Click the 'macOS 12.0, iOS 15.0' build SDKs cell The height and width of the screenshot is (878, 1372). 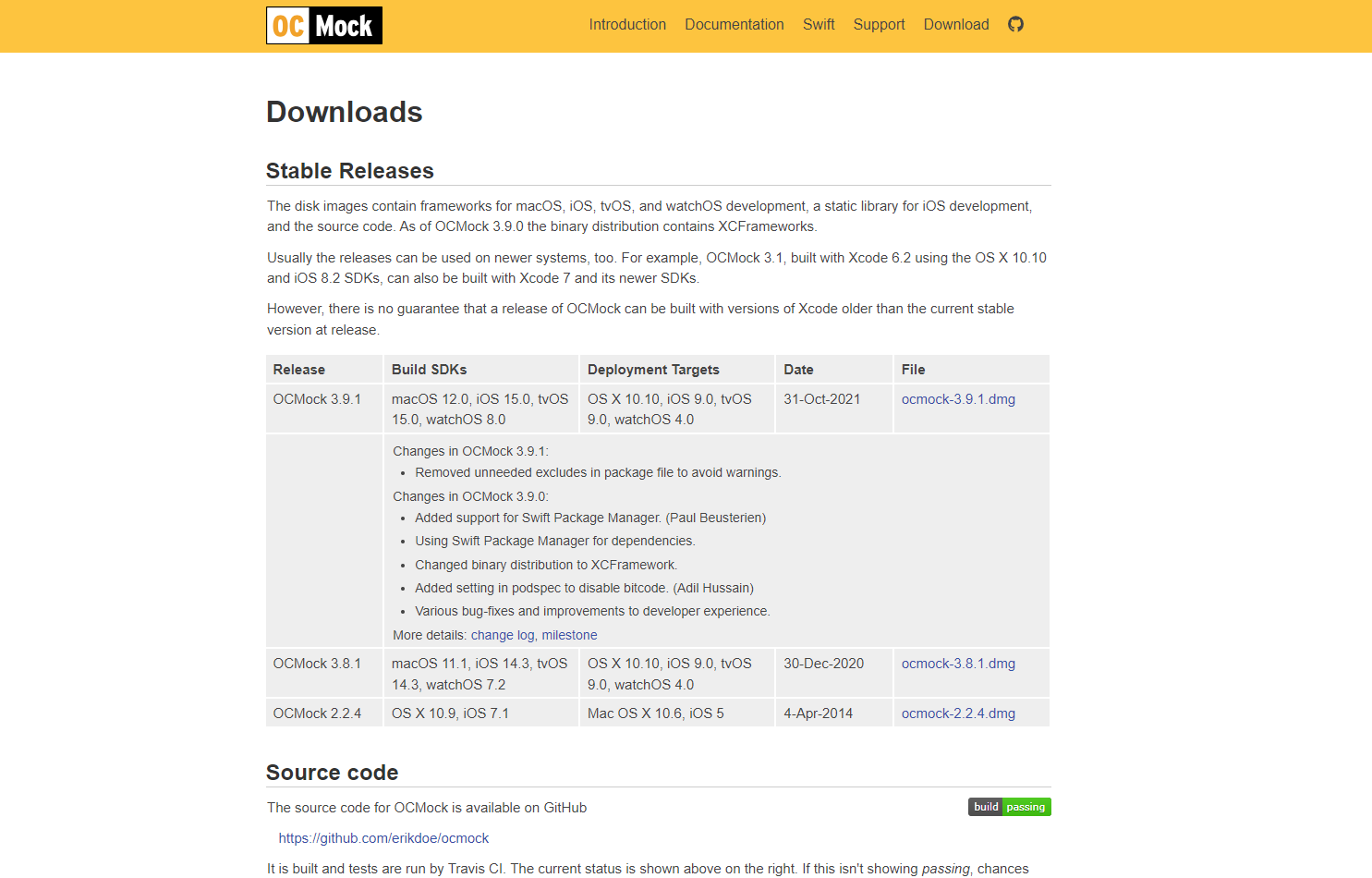pos(481,409)
